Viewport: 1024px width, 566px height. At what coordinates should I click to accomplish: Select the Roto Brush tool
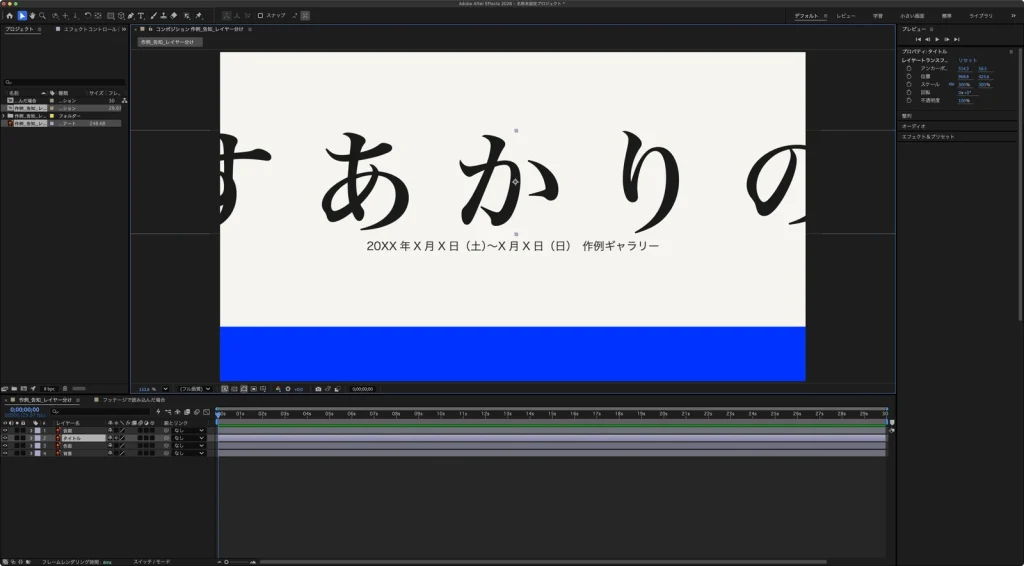(187, 16)
